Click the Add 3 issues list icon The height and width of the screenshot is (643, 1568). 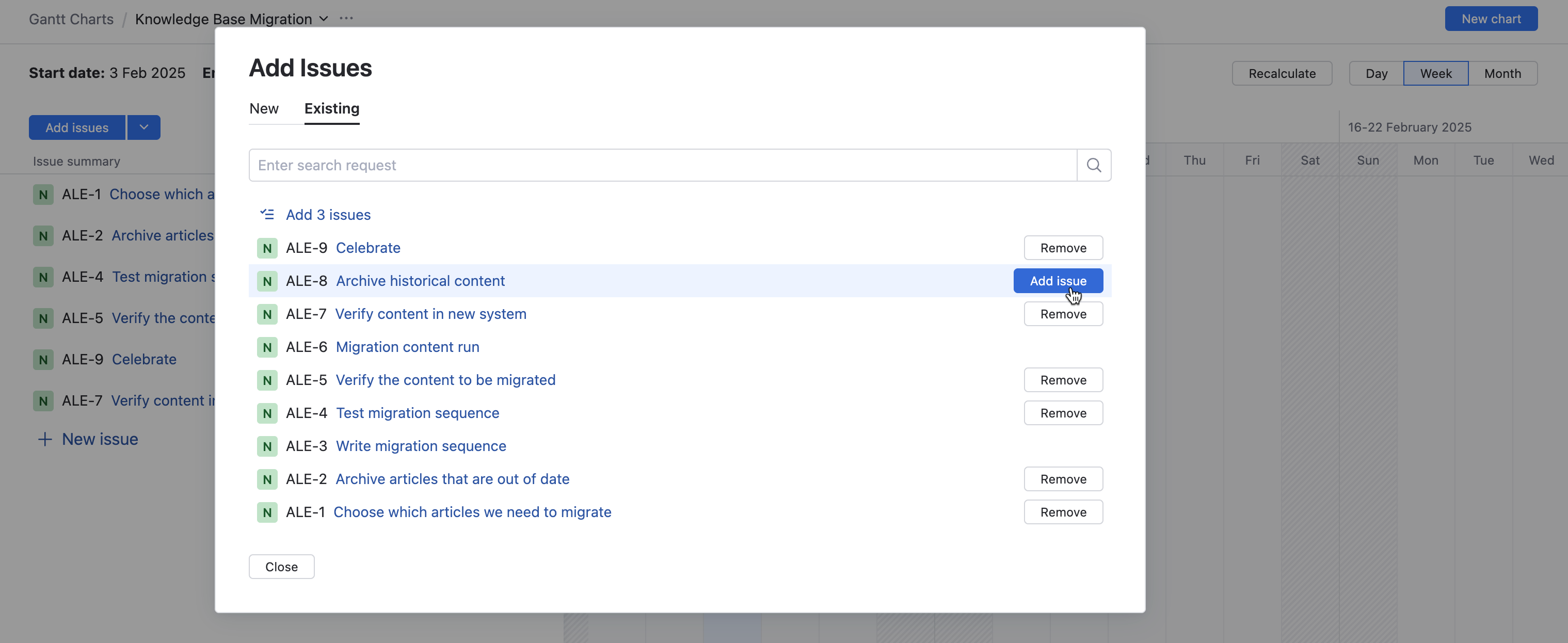tap(267, 214)
